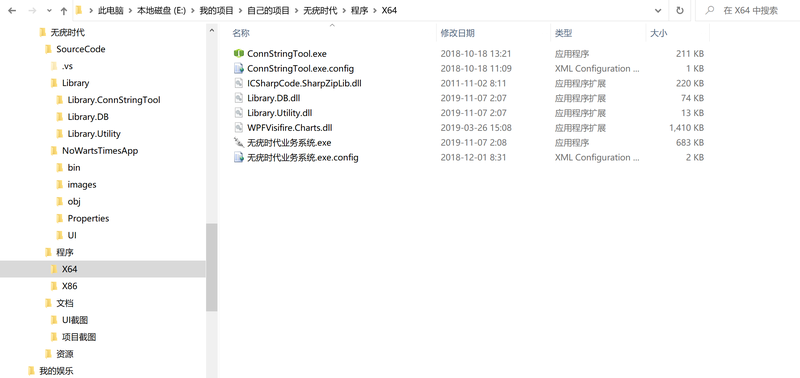
Task: Select the Library folder in tree
Action: [76, 83]
